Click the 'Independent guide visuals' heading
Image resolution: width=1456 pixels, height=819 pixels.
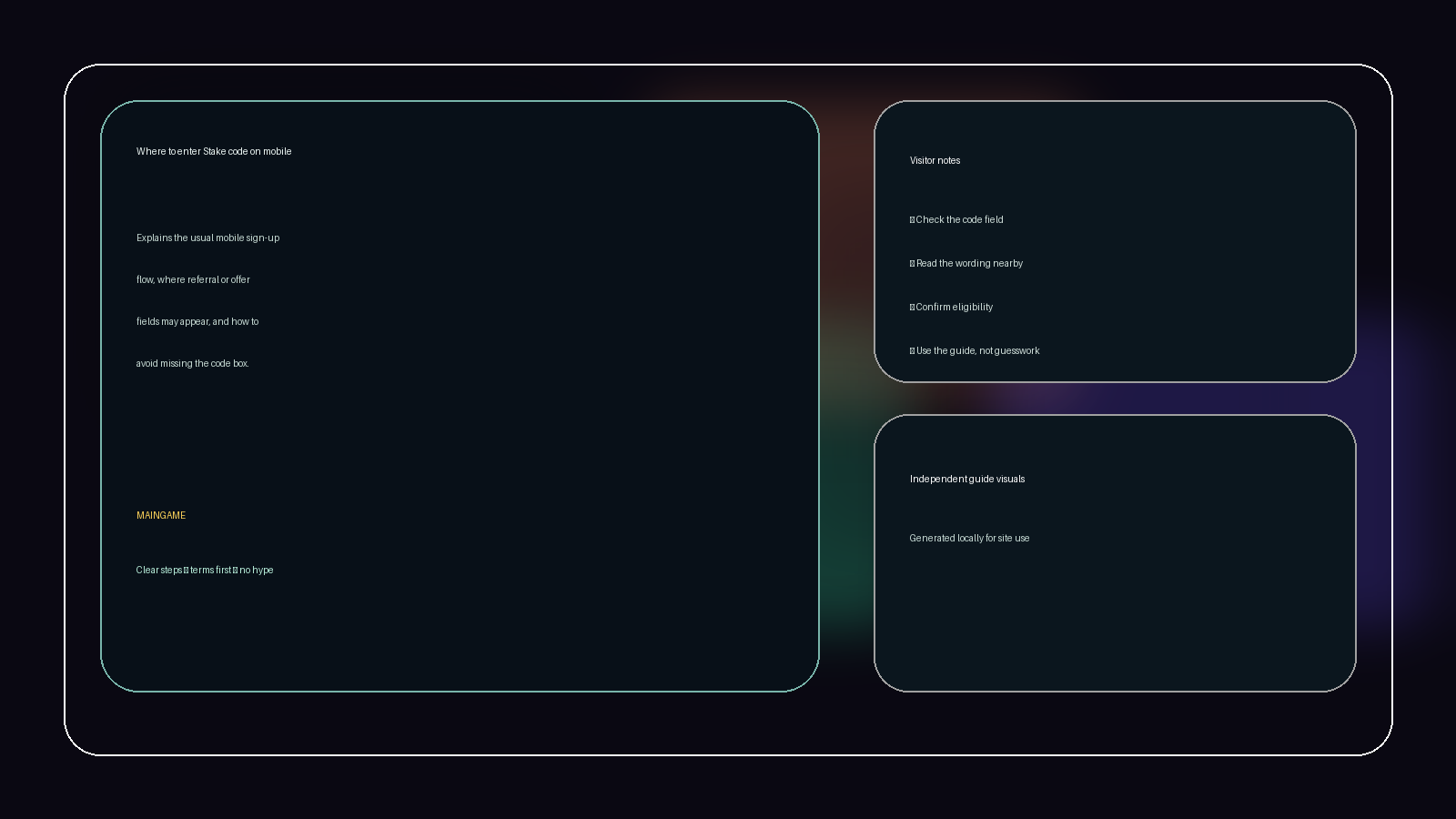pyautogui.click(x=967, y=479)
